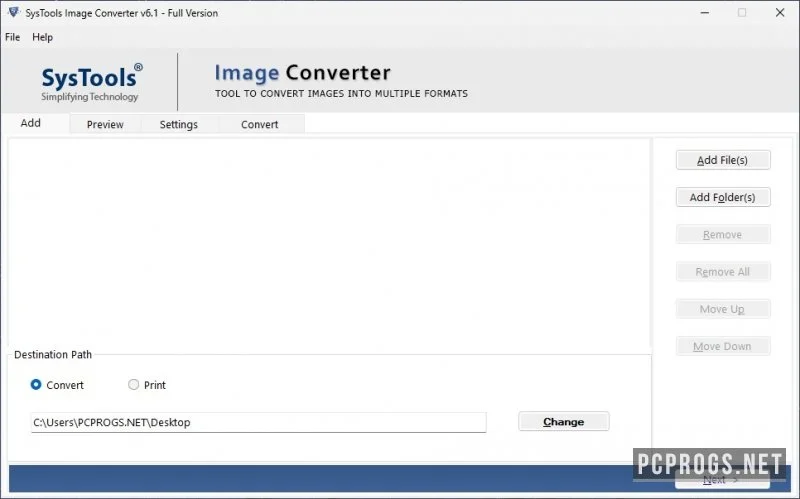Switch to the Settings tab
The height and width of the screenshot is (499, 800).
(179, 124)
